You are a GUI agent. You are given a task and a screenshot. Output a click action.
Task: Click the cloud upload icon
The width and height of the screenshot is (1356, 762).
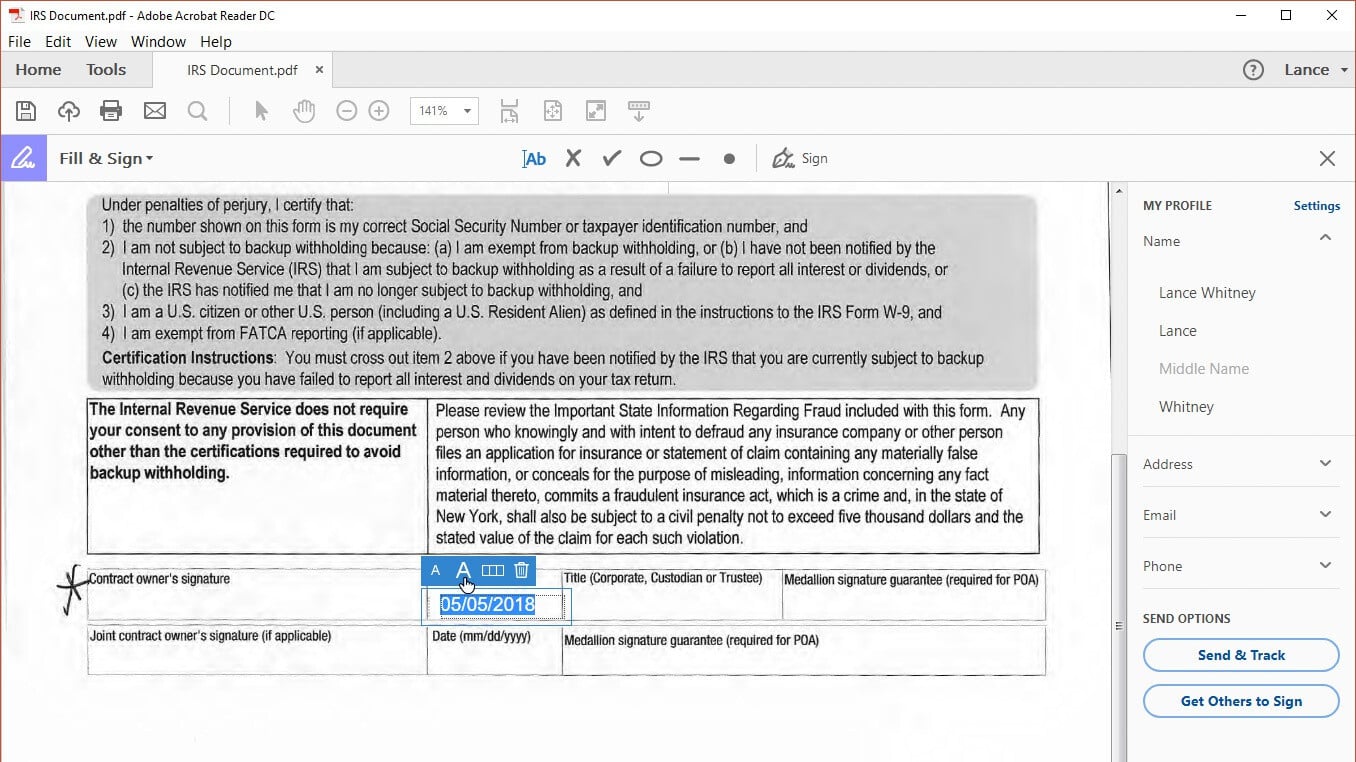pos(68,111)
